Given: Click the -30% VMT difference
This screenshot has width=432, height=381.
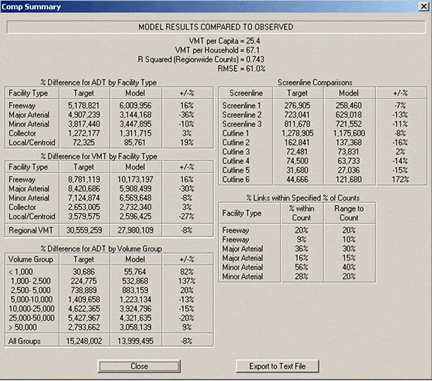Looking at the screenshot, I should pyautogui.click(x=187, y=189).
